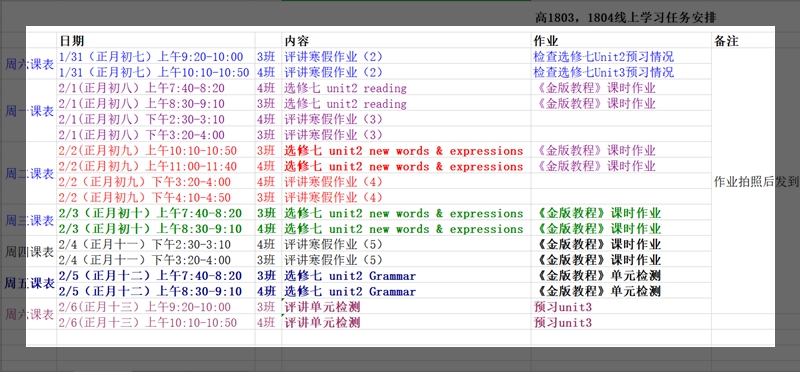Select the 周五课表 label cell
The height and width of the screenshot is (372, 800).
pyautogui.click(x=30, y=283)
